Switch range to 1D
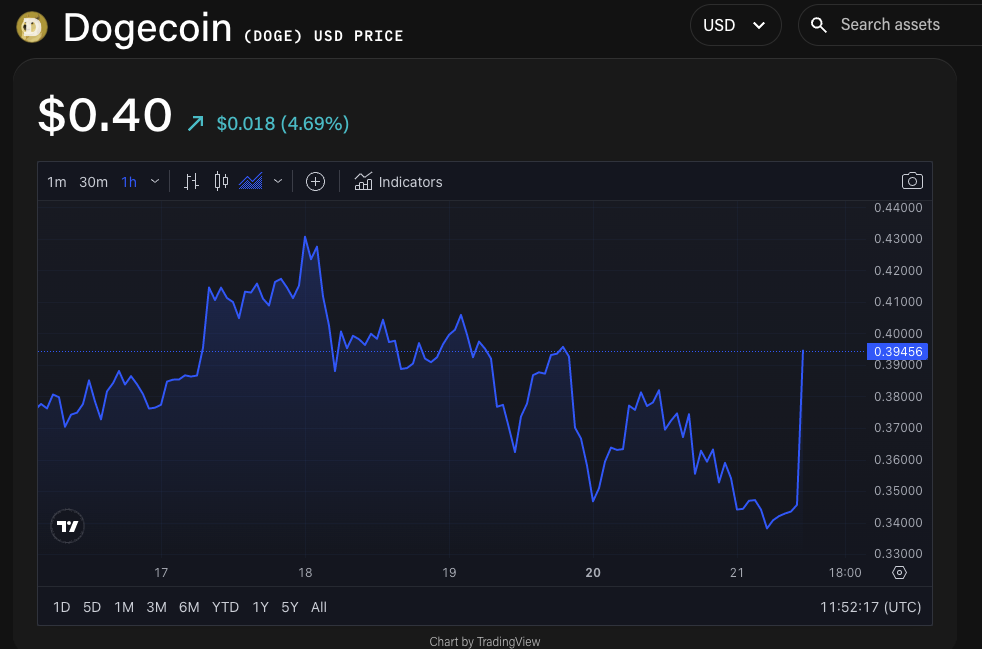The width and height of the screenshot is (982, 649). point(61,607)
